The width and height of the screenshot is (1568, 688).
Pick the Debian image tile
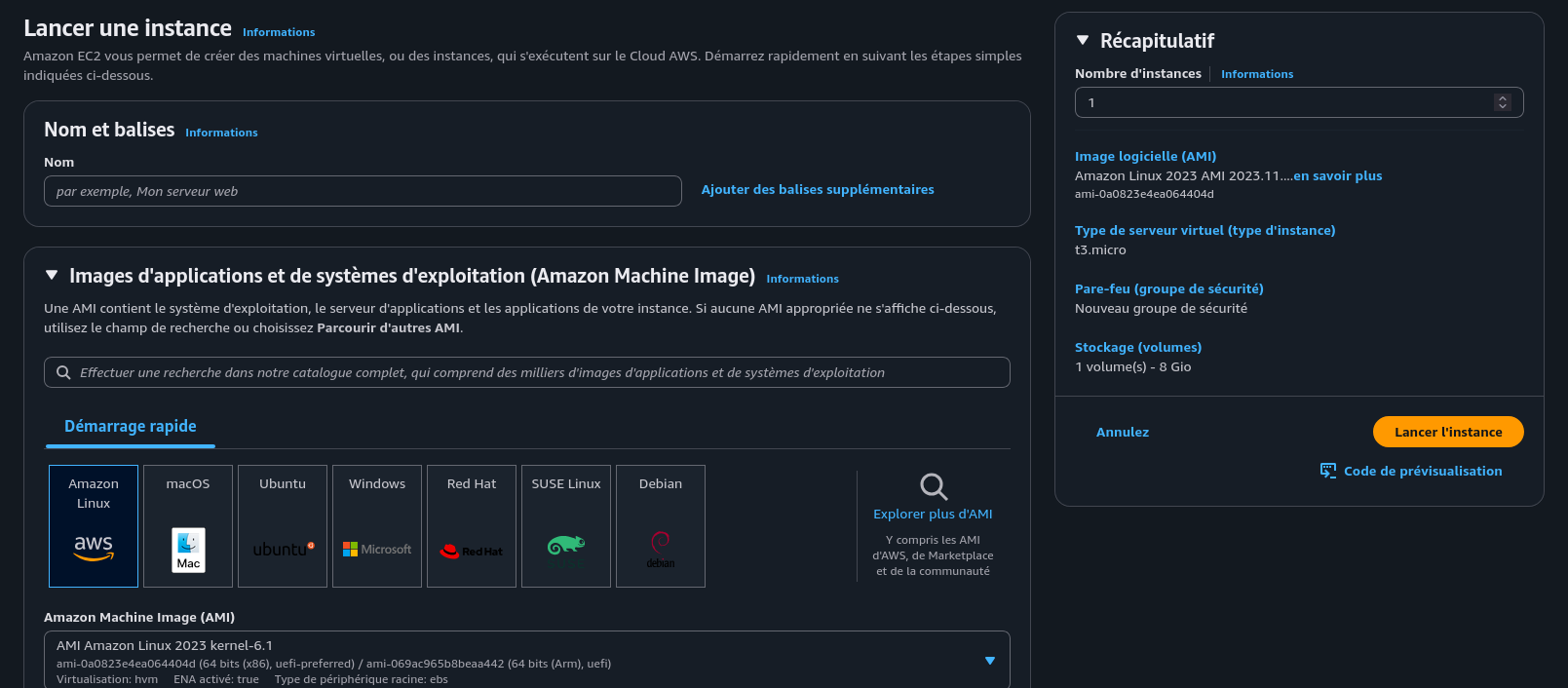661,526
